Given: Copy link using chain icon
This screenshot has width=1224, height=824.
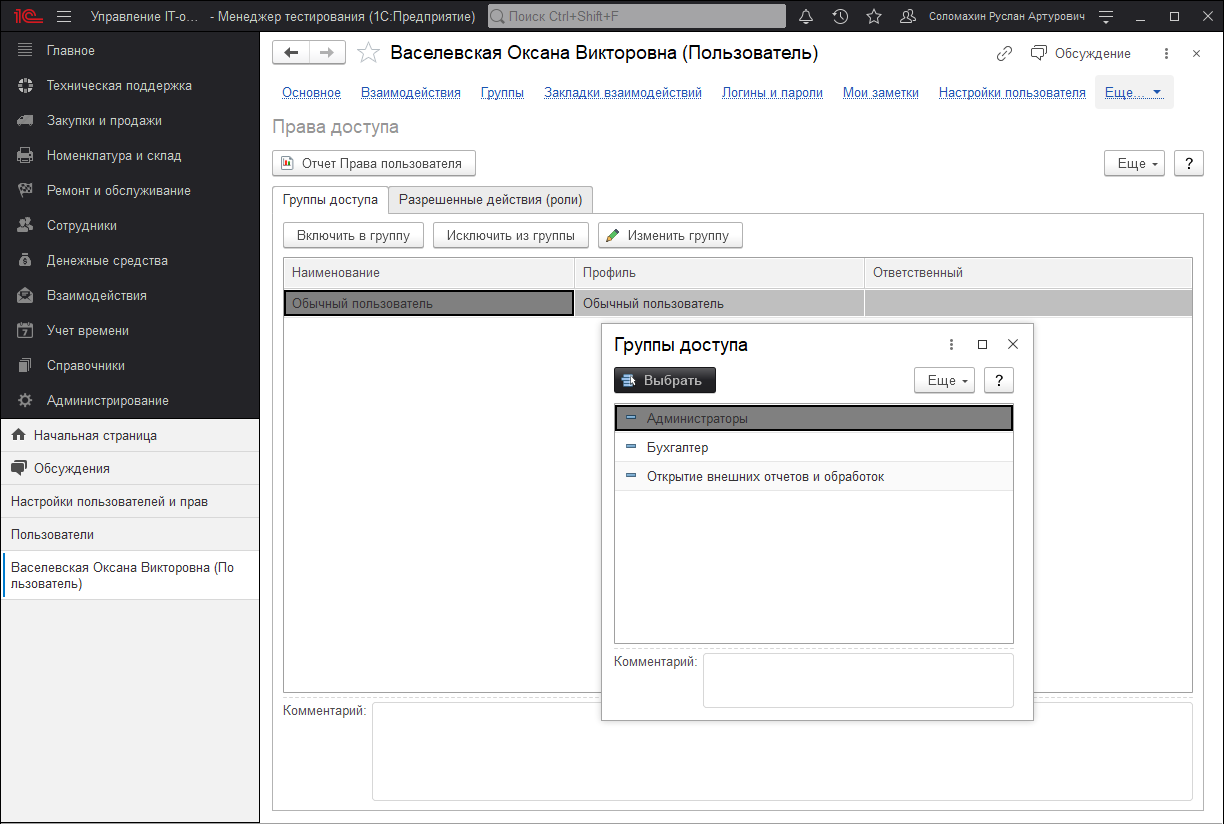Looking at the screenshot, I should tap(1005, 53).
